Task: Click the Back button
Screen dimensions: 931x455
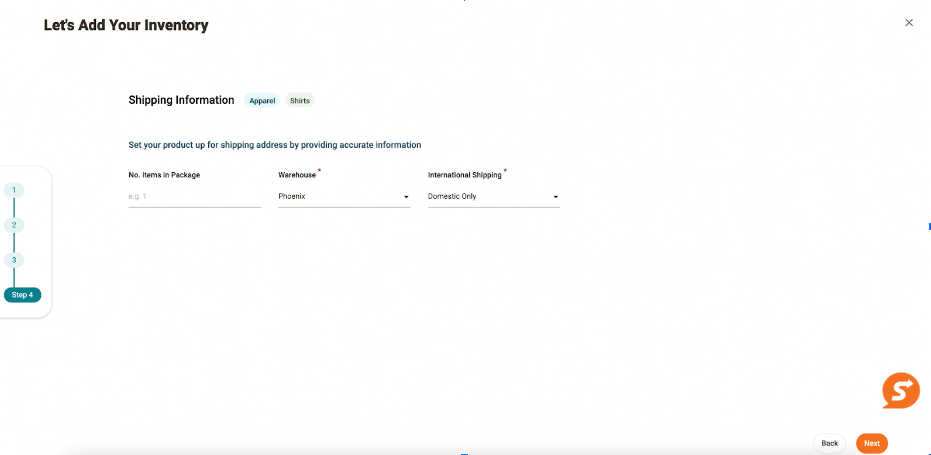Action: (x=829, y=443)
